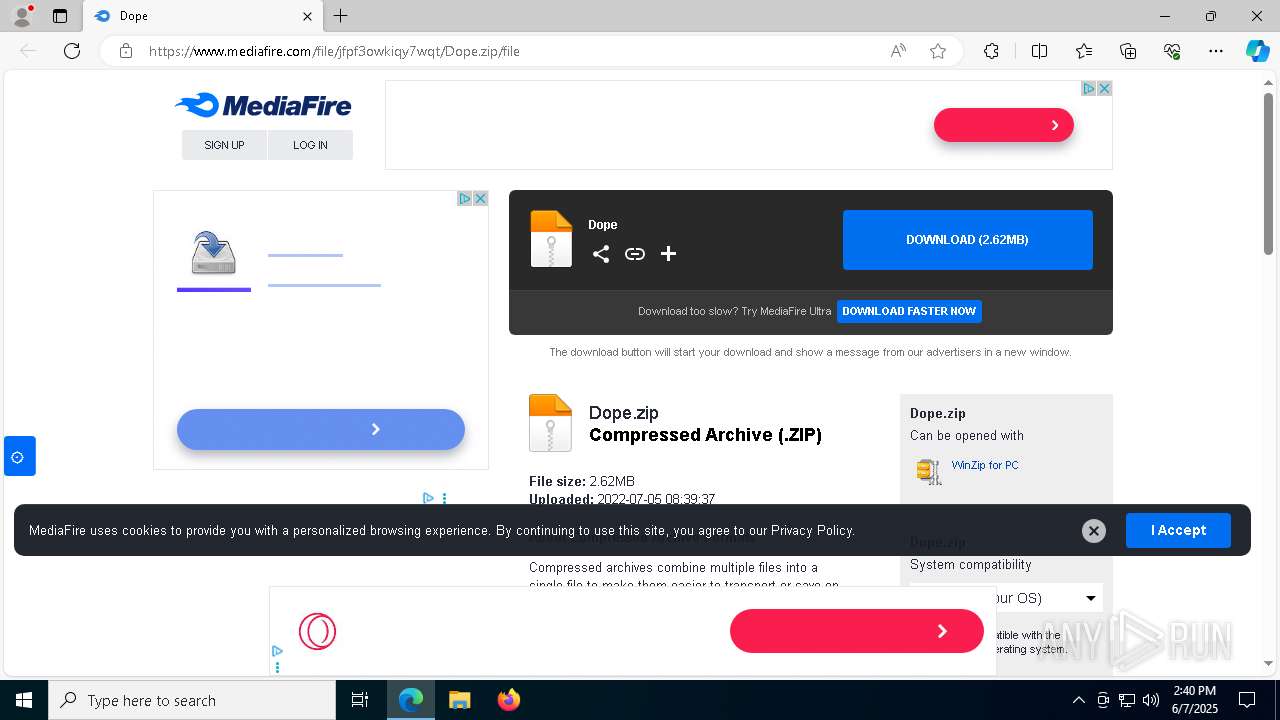Refresh the page in Edge
The width and height of the screenshot is (1280, 720).
pyautogui.click(x=72, y=51)
